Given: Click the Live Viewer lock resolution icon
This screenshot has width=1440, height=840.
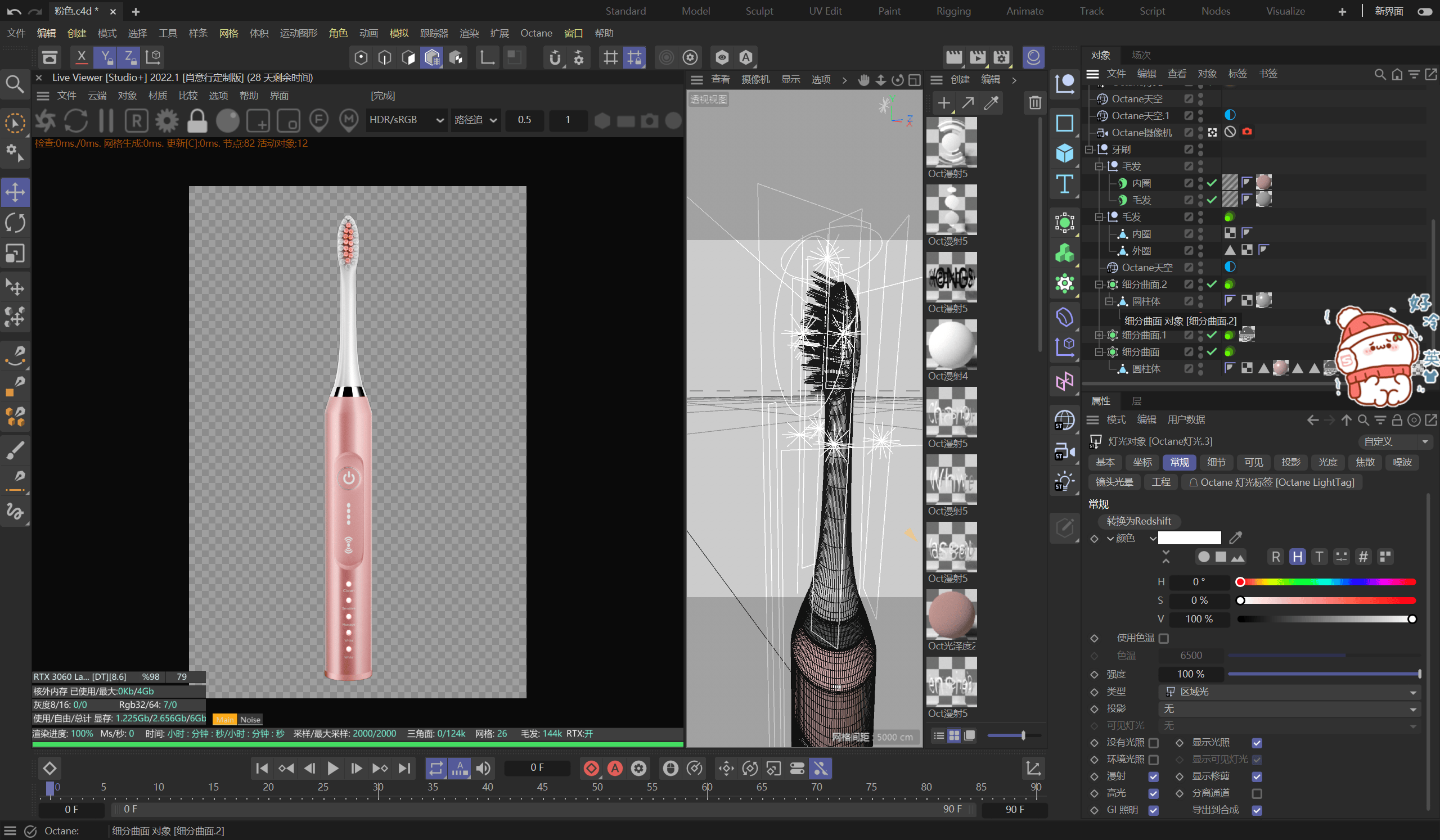Looking at the screenshot, I should click(197, 120).
